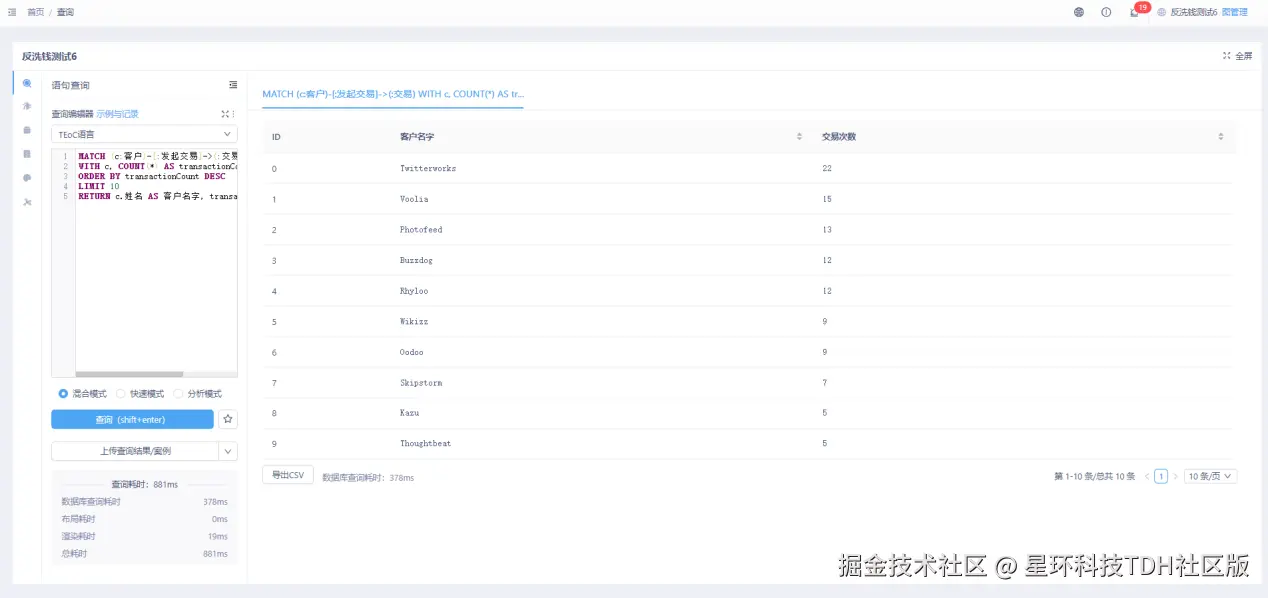Screen dimensions: 1268x598
Task: Open the tools icon in left sidebar
Action: tap(27, 202)
